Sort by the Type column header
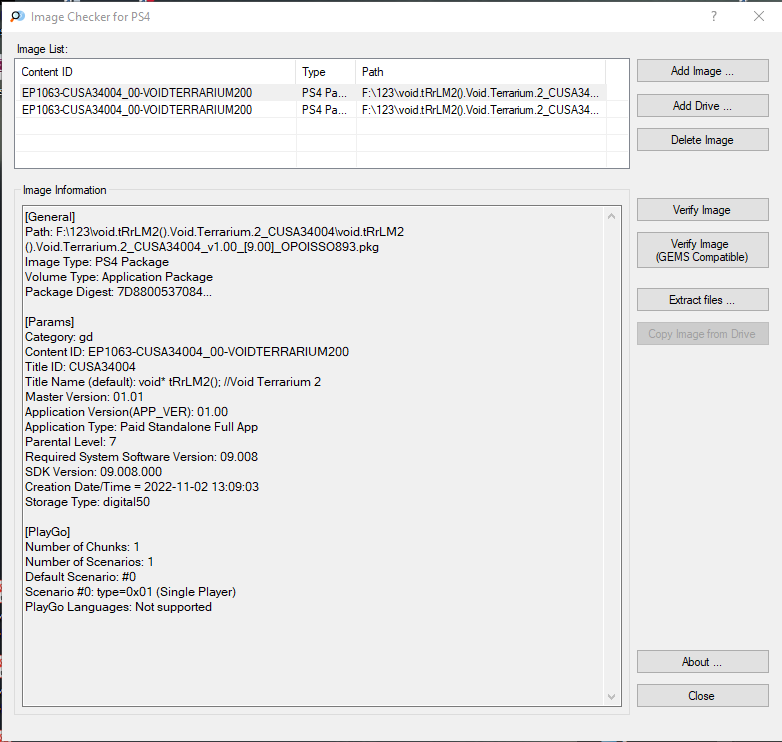The image size is (782, 742). (326, 72)
